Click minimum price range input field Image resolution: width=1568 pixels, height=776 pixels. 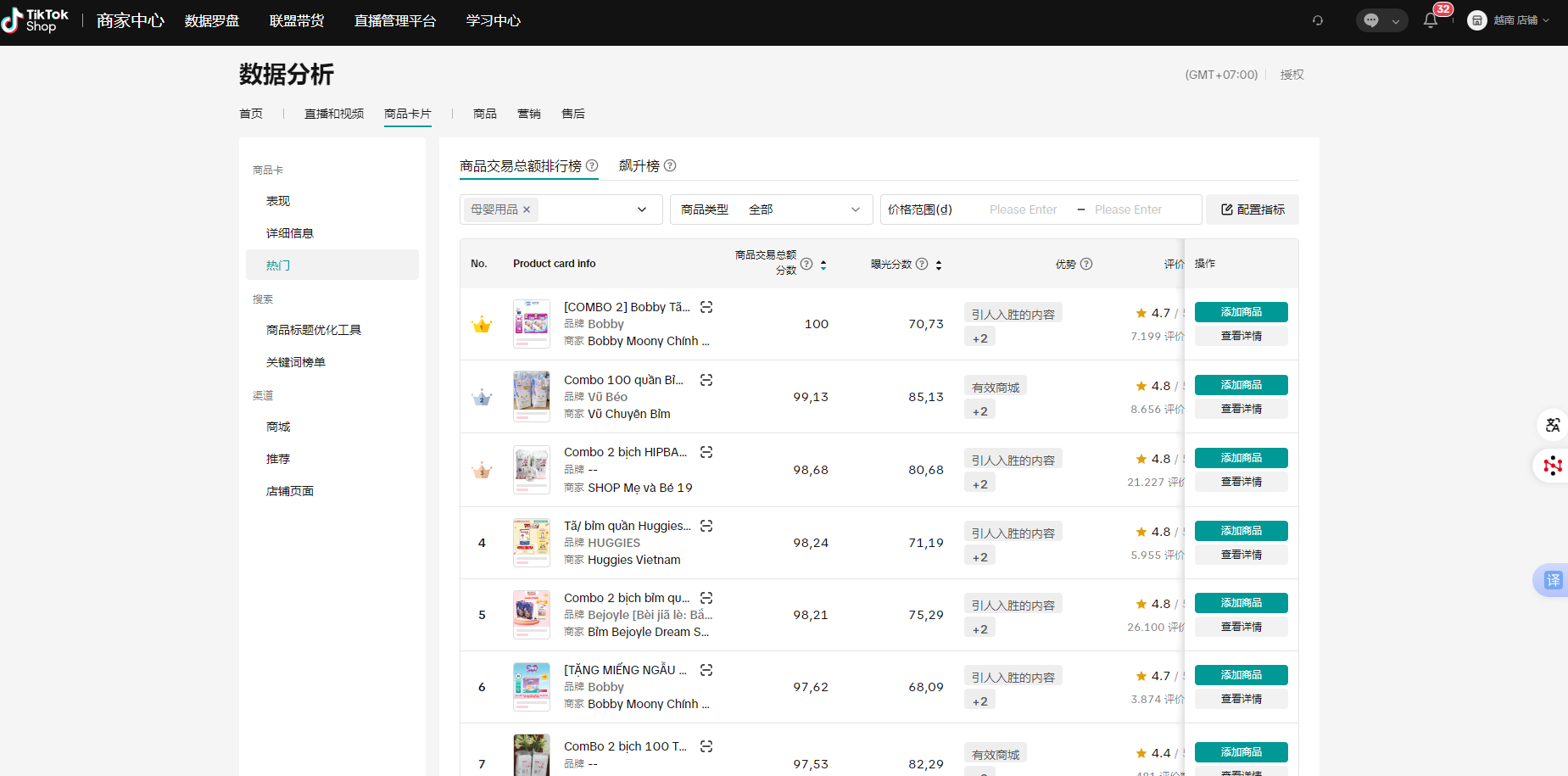point(1024,209)
